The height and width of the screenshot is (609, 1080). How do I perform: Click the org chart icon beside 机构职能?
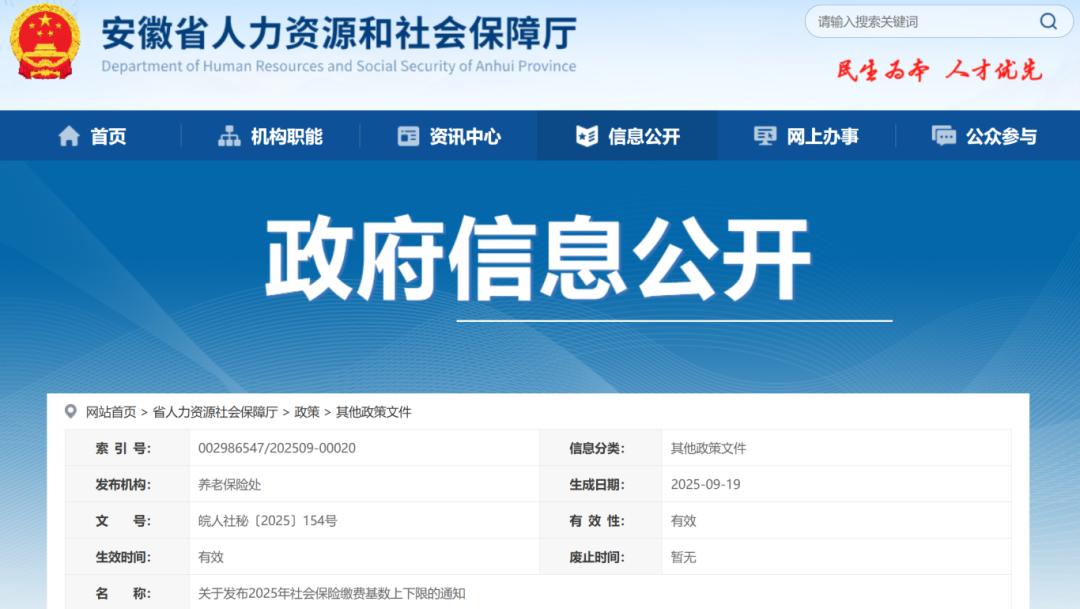click(x=229, y=137)
